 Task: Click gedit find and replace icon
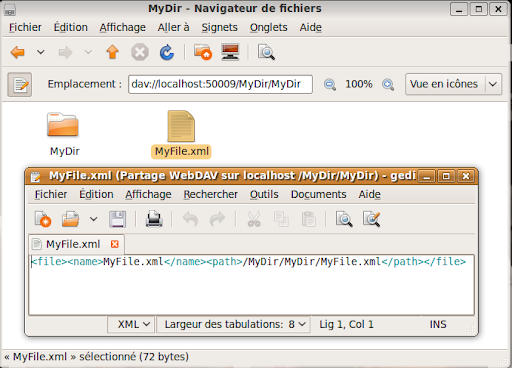pos(371,219)
